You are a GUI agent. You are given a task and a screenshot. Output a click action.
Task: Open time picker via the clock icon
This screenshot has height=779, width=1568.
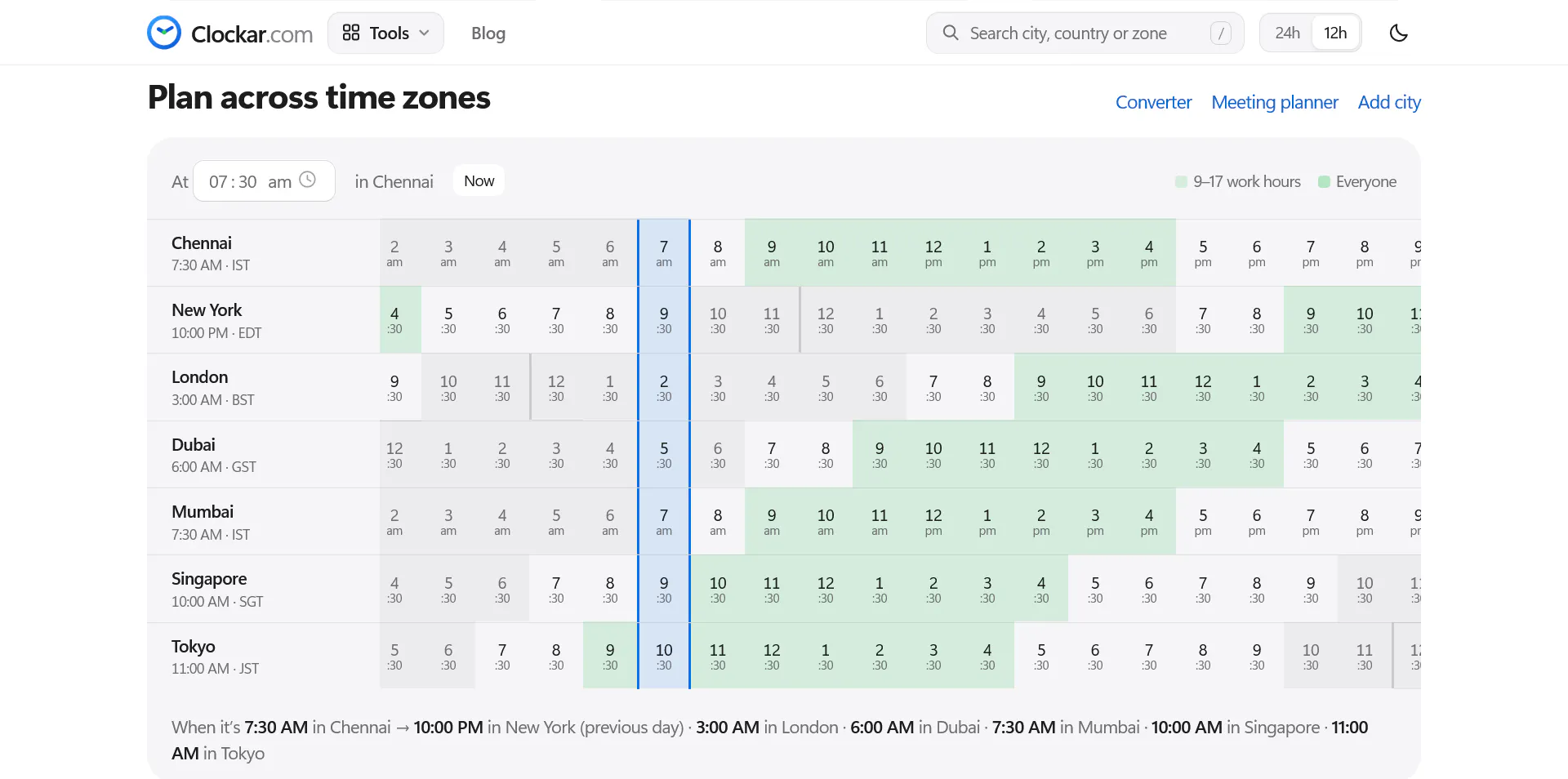(x=307, y=180)
